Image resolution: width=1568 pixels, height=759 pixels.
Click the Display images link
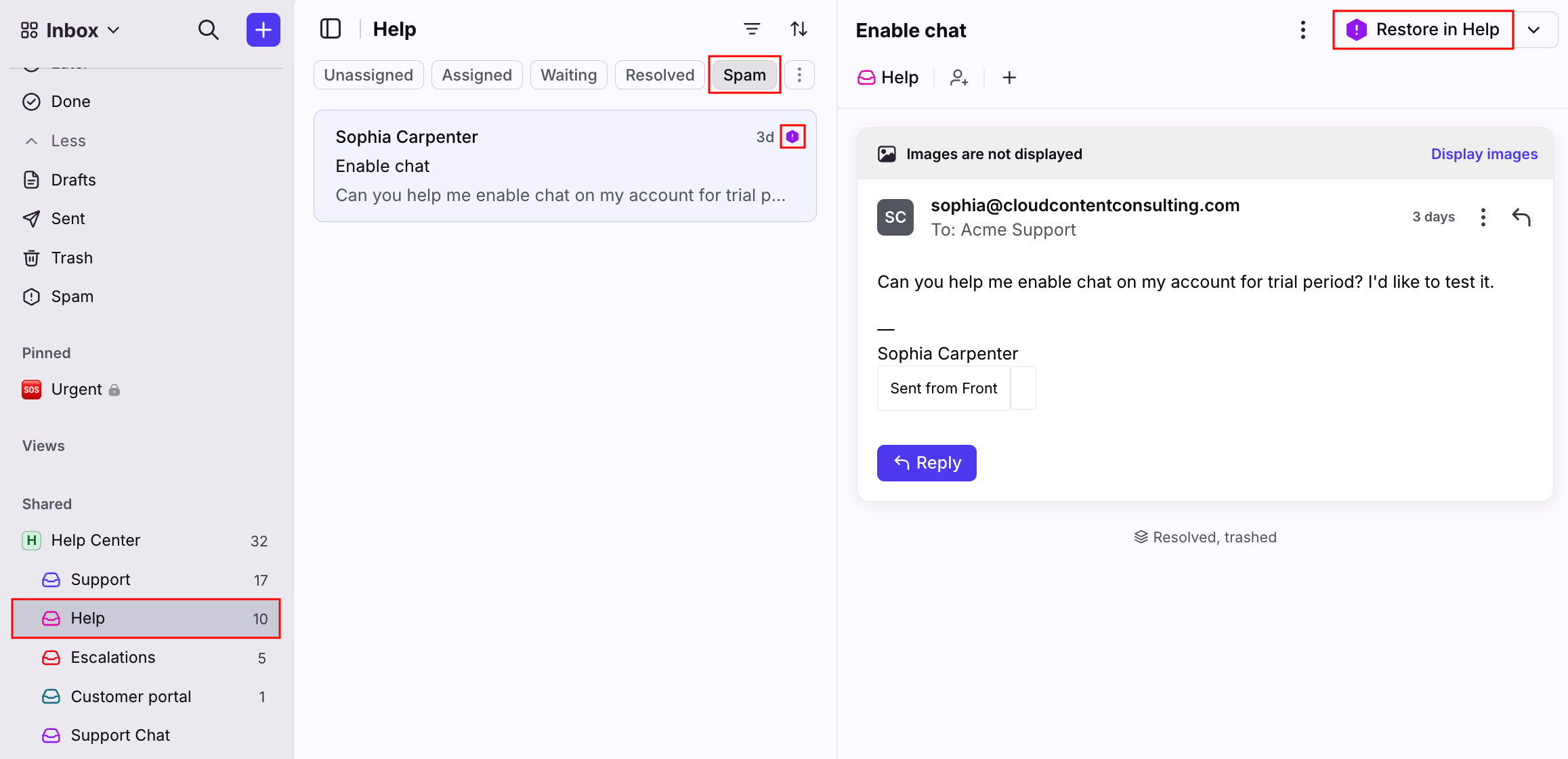point(1484,154)
